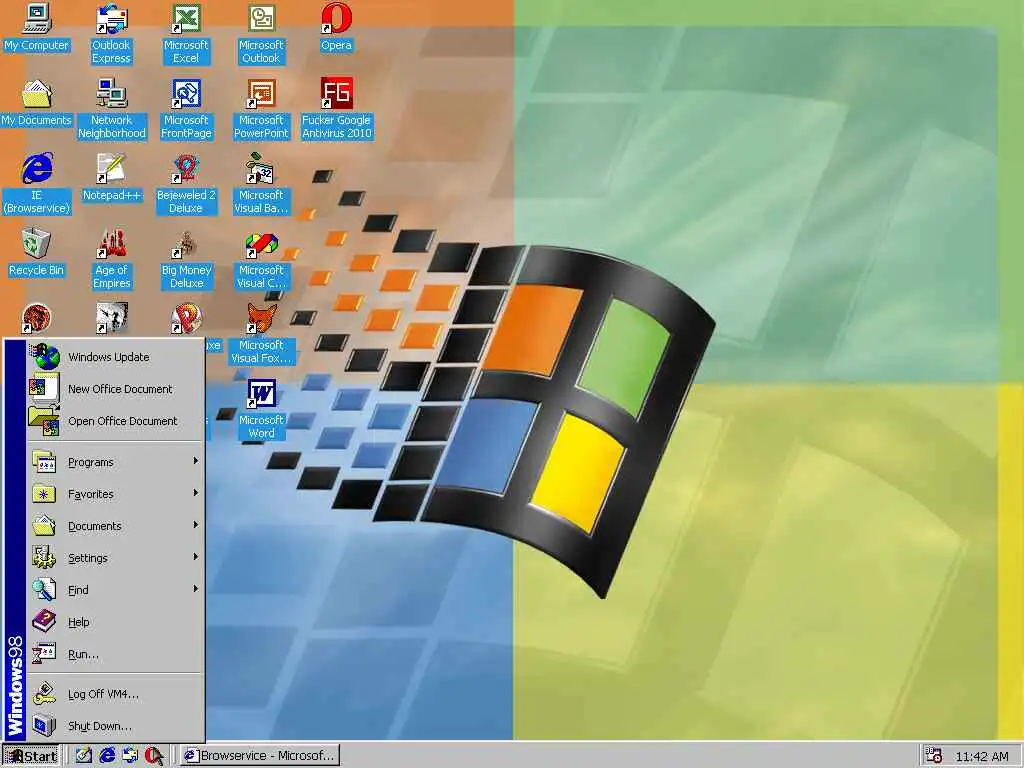Viewport: 1024px width, 768px height.
Task: Select the IE (Browservice) desktop icon
Action: (37, 184)
